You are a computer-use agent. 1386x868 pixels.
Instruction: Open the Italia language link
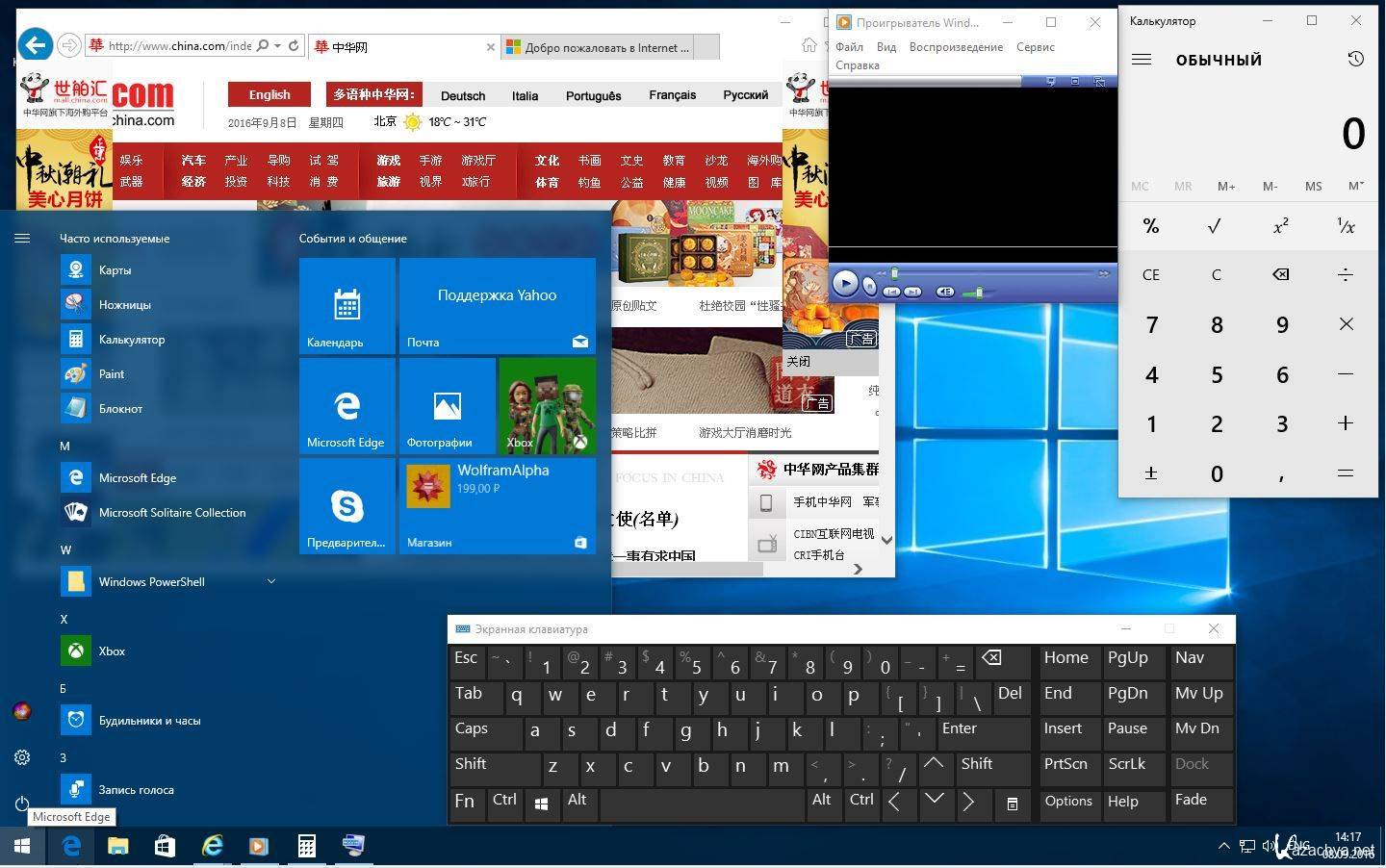[525, 95]
